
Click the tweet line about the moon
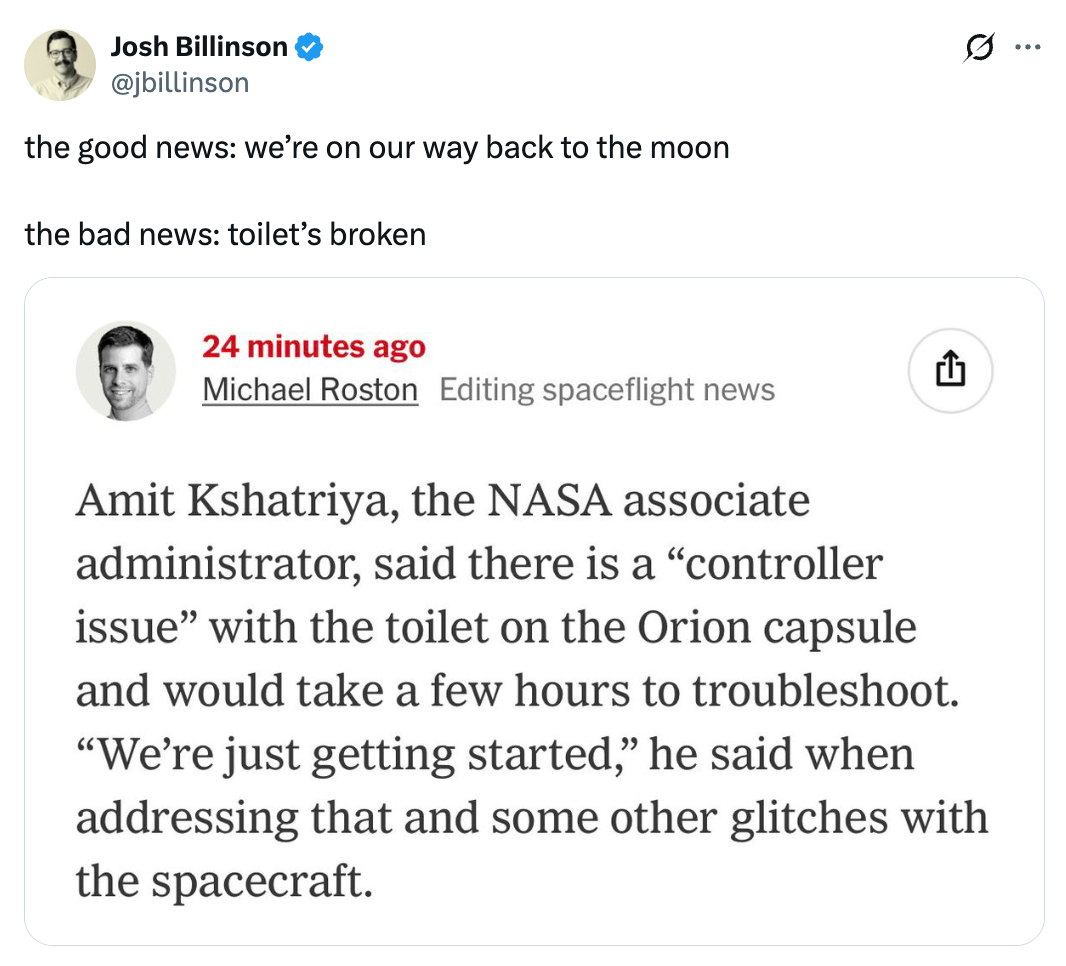coord(378,147)
